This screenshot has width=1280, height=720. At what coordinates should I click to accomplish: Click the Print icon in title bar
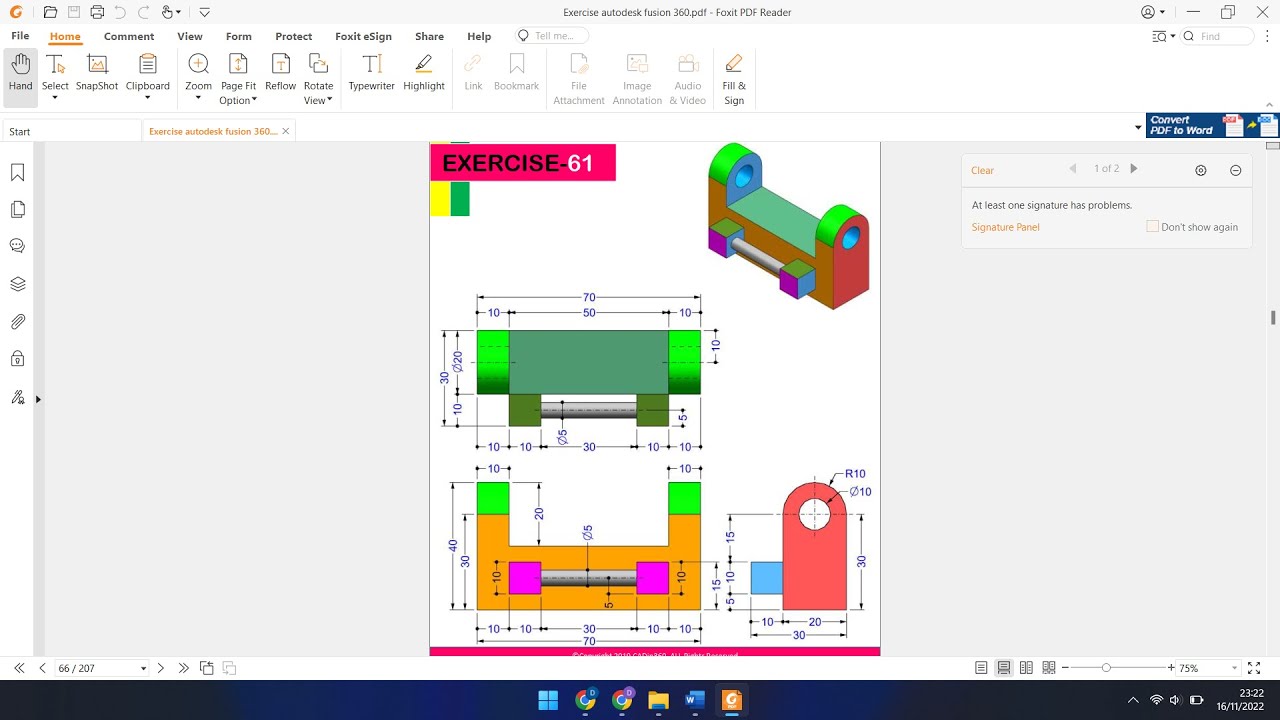(x=97, y=12)
